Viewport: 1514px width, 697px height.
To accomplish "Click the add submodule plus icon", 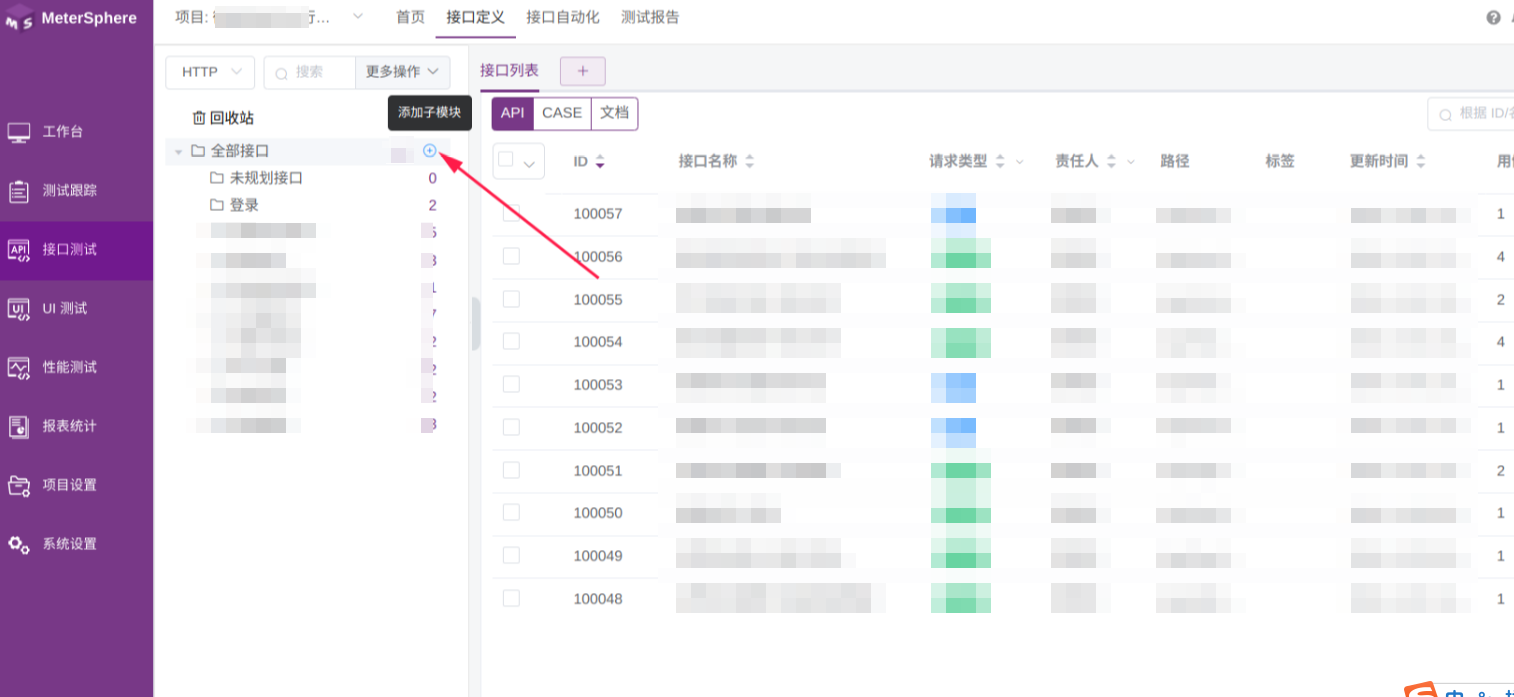I will click(x=430, y=150).
